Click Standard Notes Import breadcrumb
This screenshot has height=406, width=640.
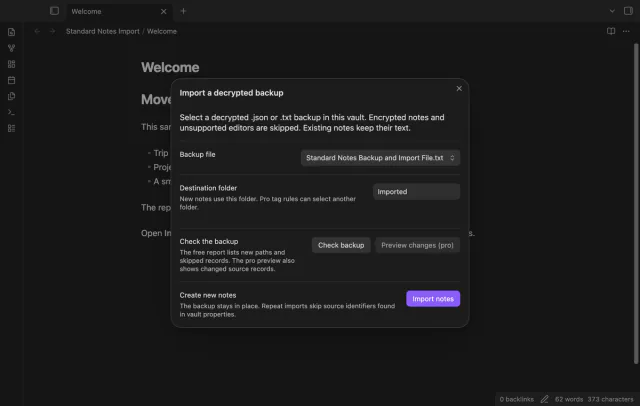(x=102, y=31)
